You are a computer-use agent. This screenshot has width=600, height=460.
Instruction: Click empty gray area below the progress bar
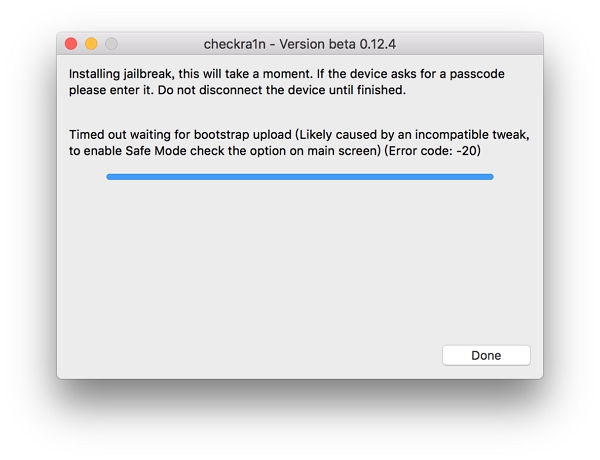pos(300,260)
